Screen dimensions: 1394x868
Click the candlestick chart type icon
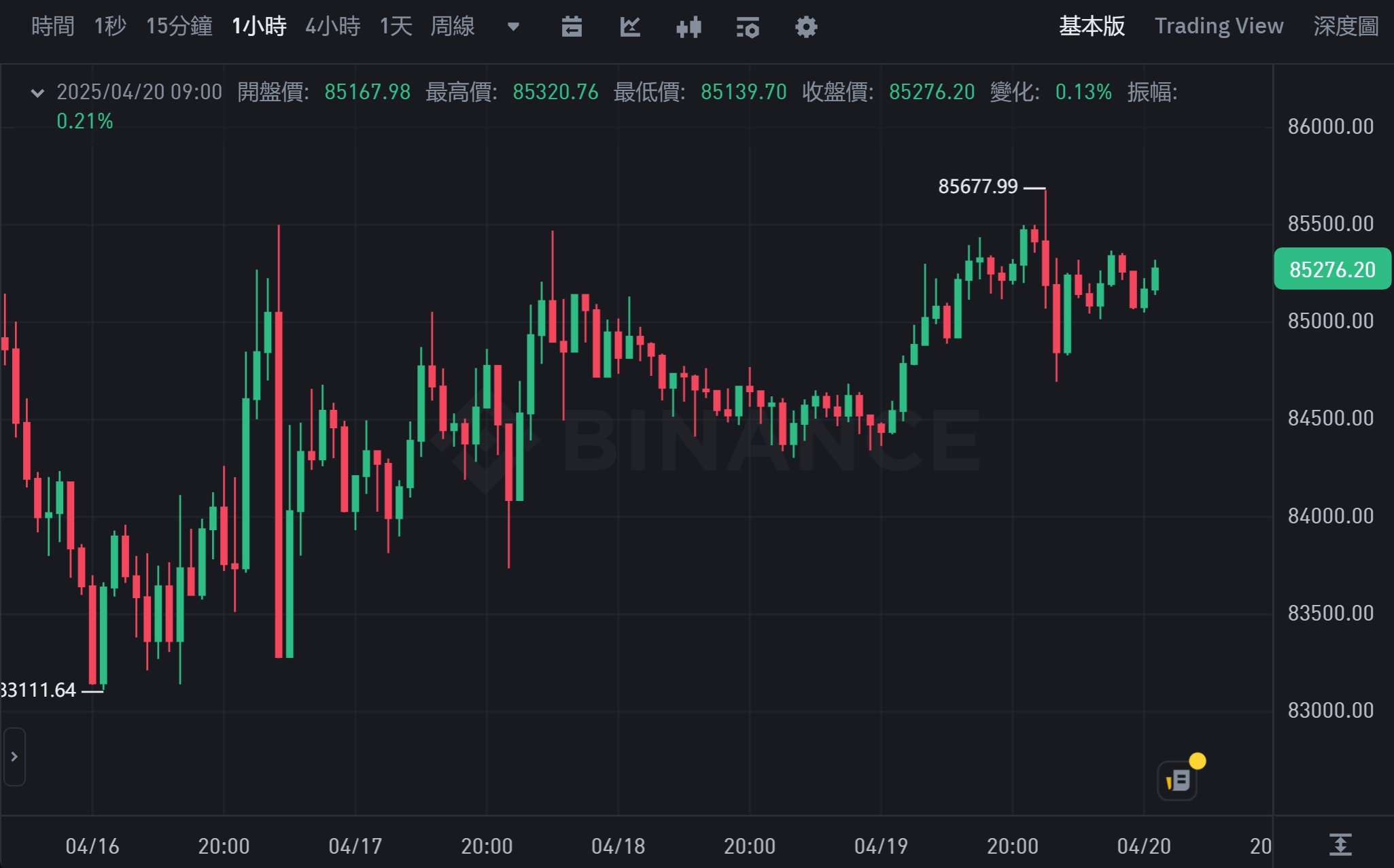689,27
